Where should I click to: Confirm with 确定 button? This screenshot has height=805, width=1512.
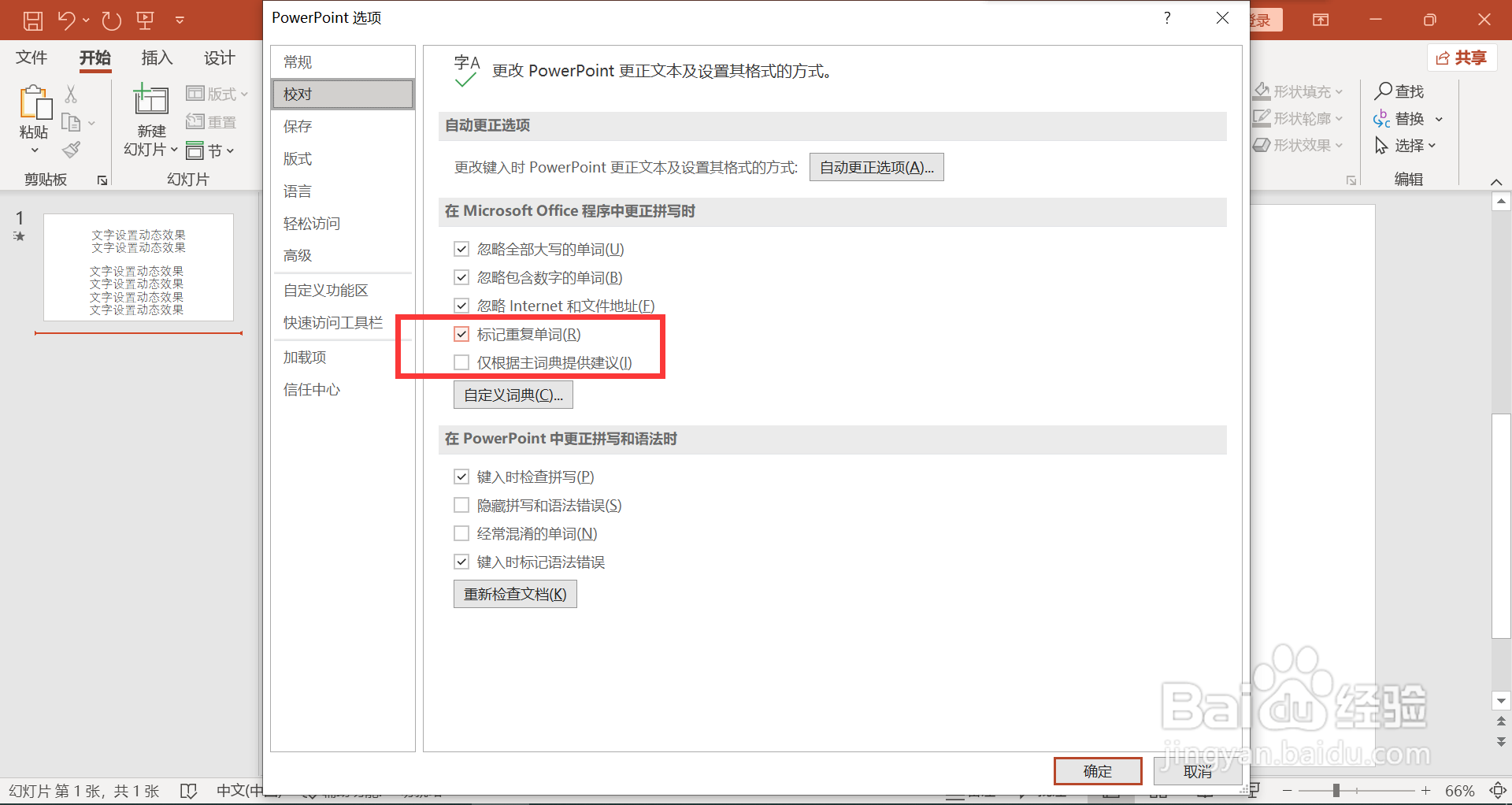1098,771
